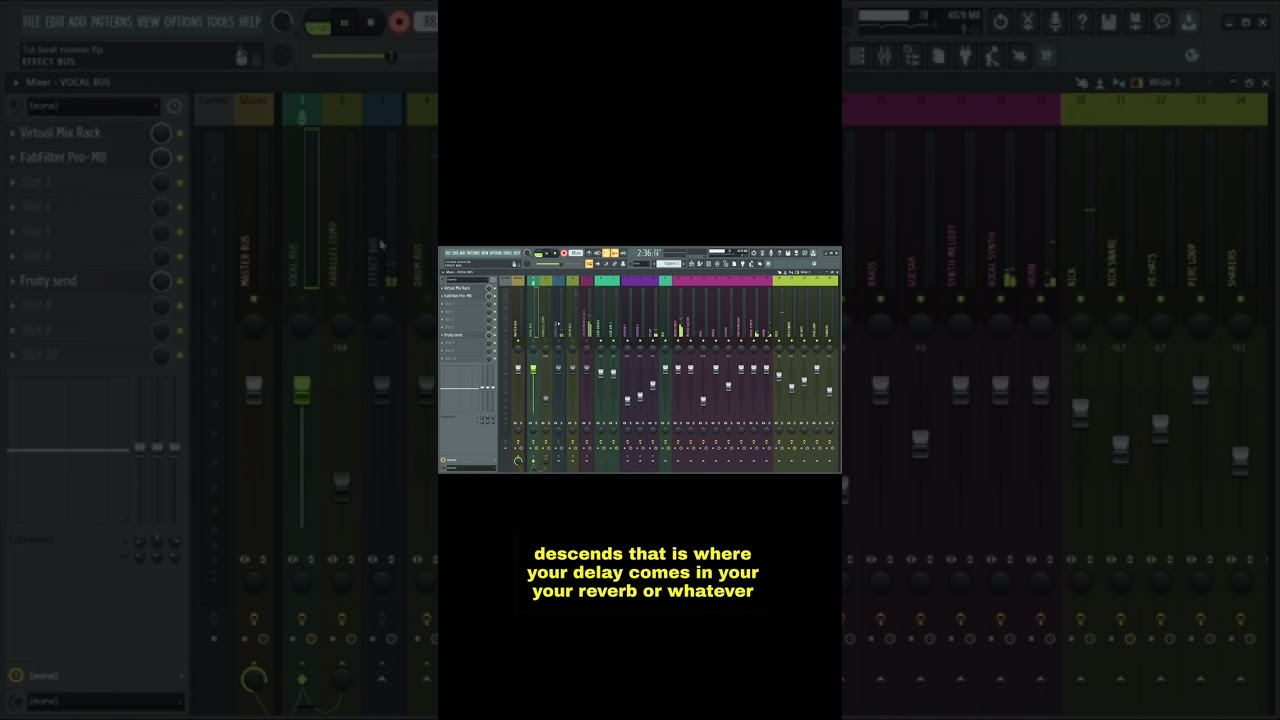Click the DRUM BUS track fader
Screen dimensions: 1280x720
tap(572, 368)
